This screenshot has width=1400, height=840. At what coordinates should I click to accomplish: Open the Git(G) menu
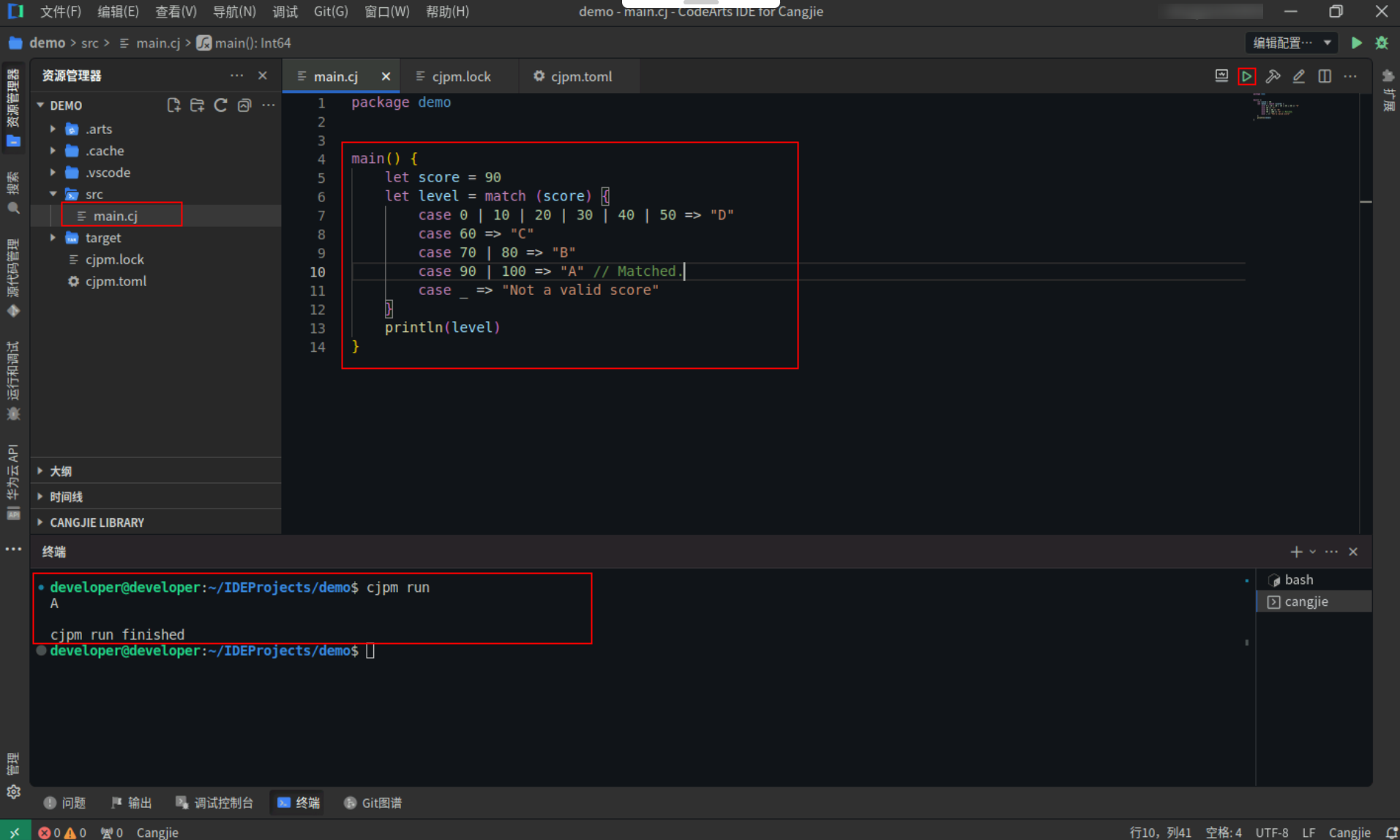330,12
